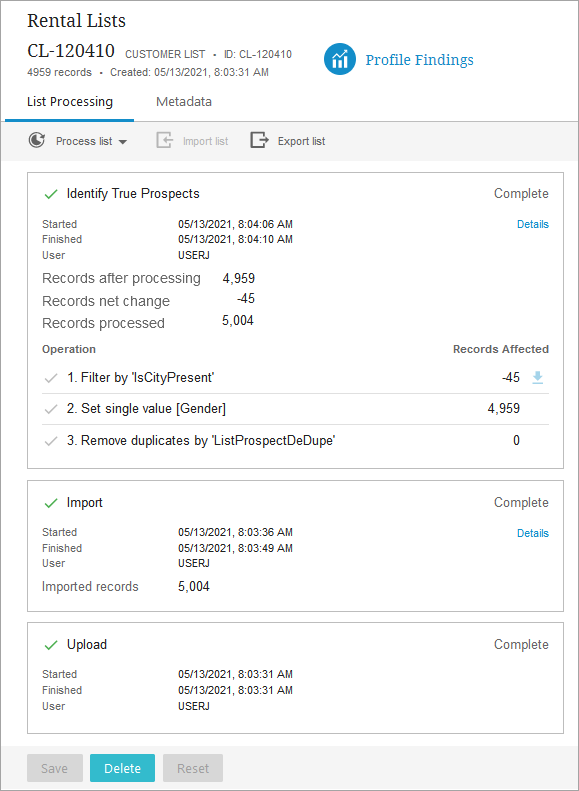
Task: Click the Save button
Action: pos(54,768)
